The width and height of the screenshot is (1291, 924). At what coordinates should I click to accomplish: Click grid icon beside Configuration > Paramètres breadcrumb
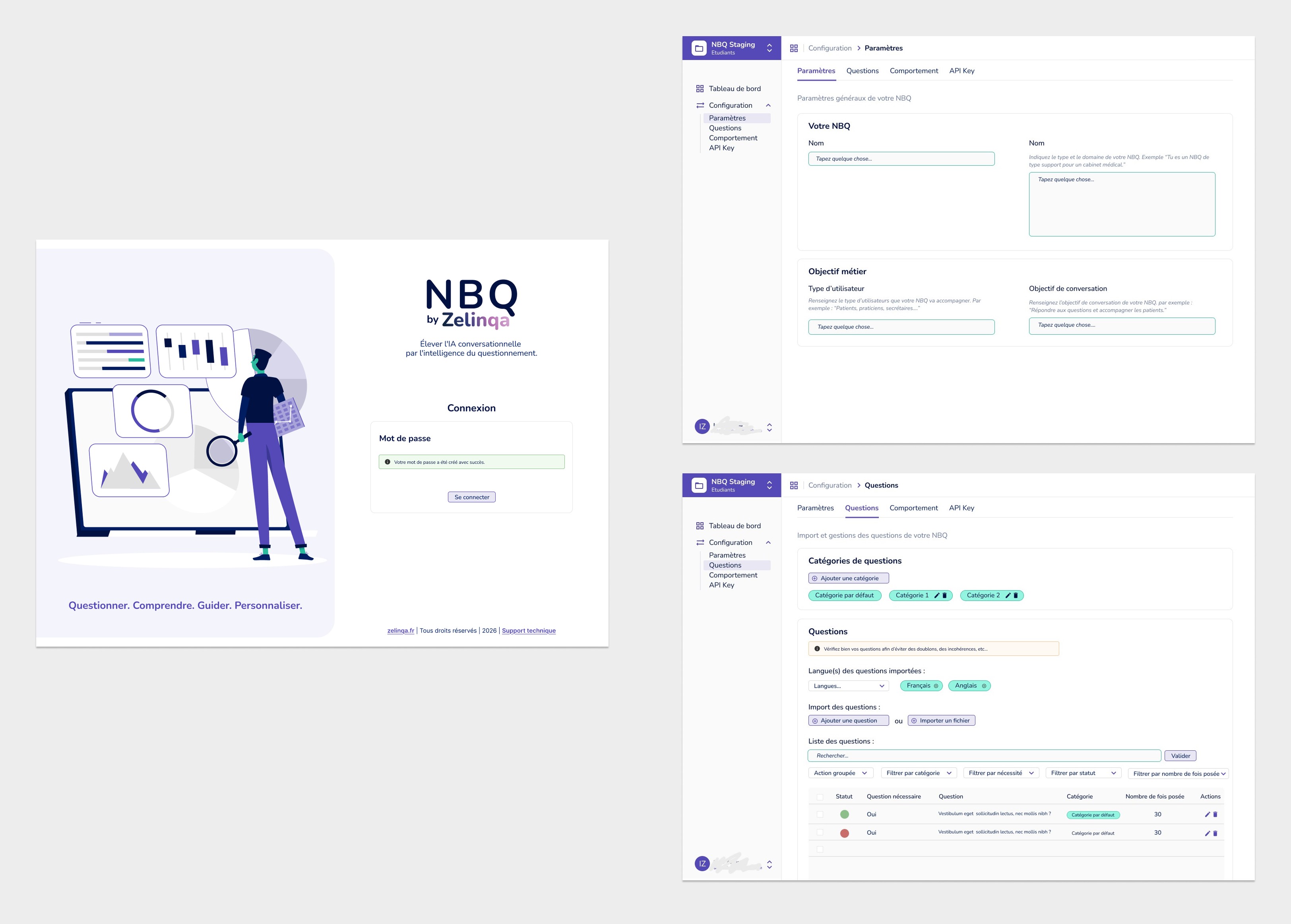pyautogui.click(x=794, y=48)
